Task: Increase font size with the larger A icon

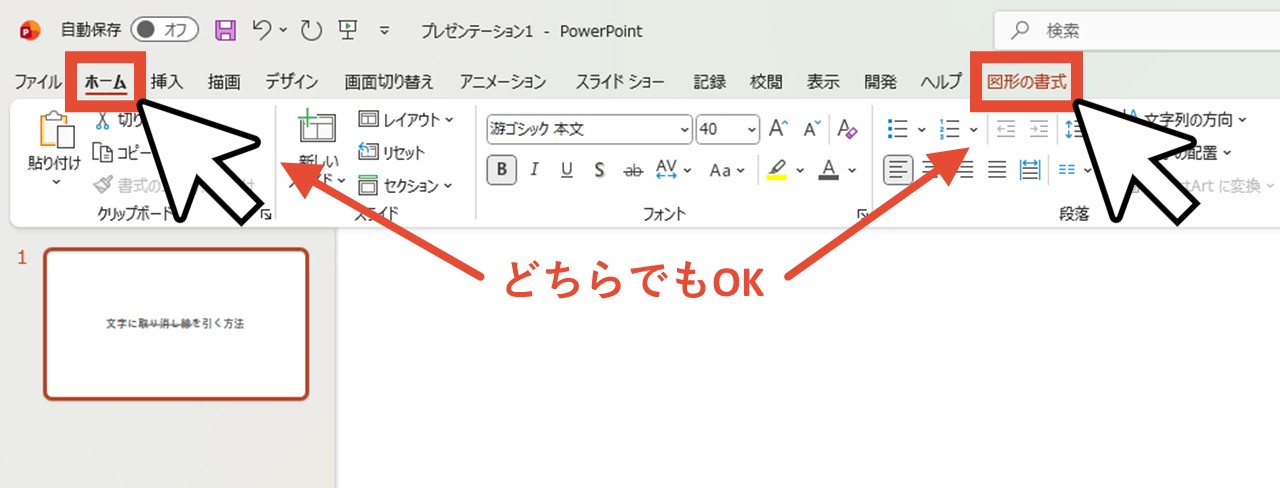Action: pyautogui.click(x=779, y=128)
